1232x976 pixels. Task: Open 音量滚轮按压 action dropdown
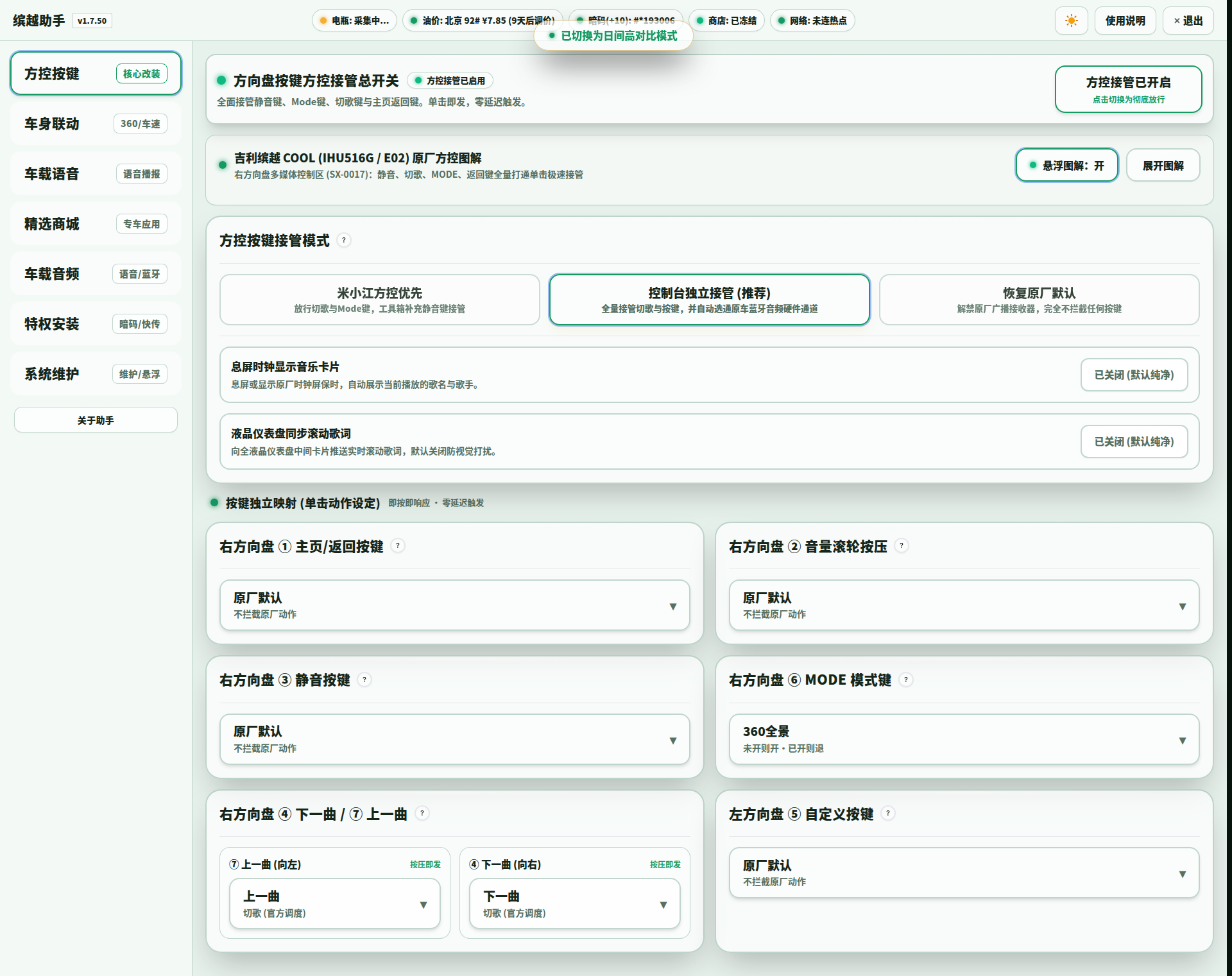coord(964,605)
